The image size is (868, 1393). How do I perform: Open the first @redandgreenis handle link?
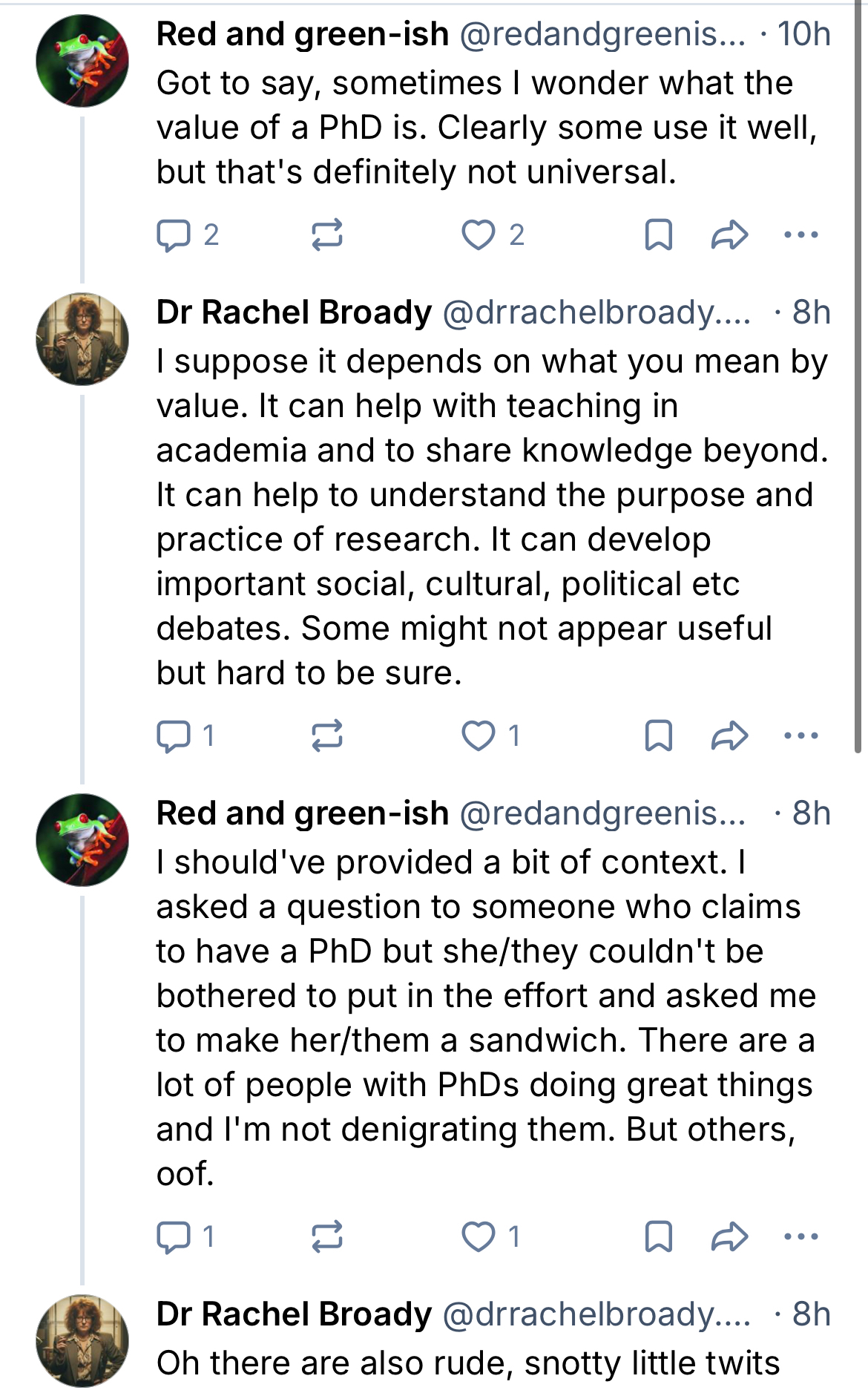(x=602, y=34)
